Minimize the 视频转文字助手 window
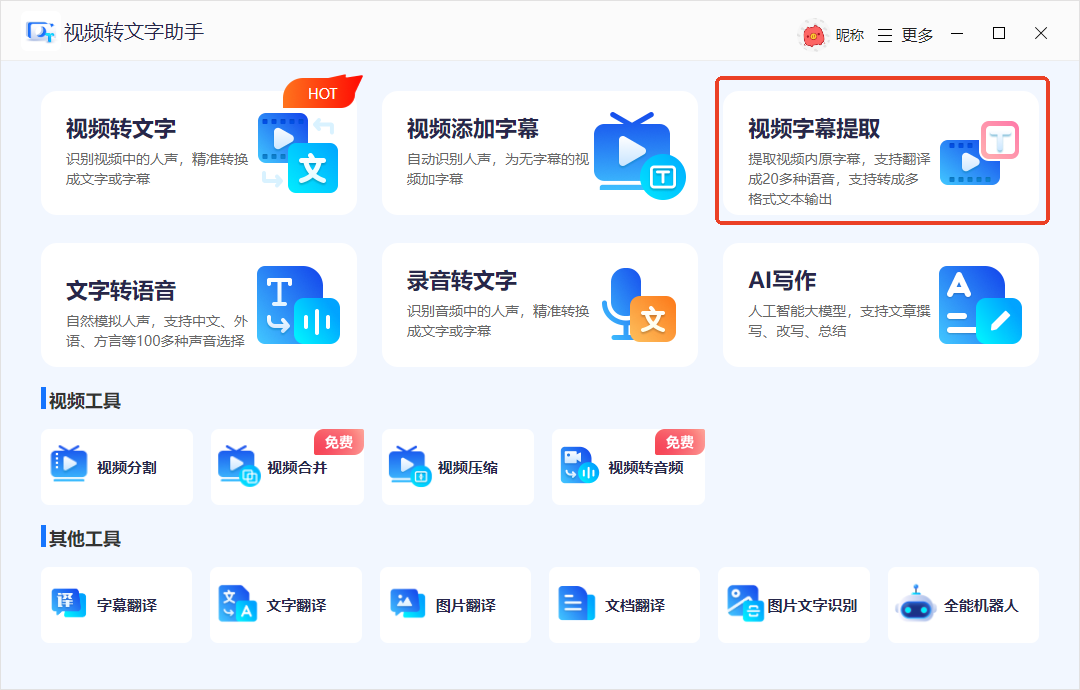This screenshot has height=690, width=1080. pos(957,34)
